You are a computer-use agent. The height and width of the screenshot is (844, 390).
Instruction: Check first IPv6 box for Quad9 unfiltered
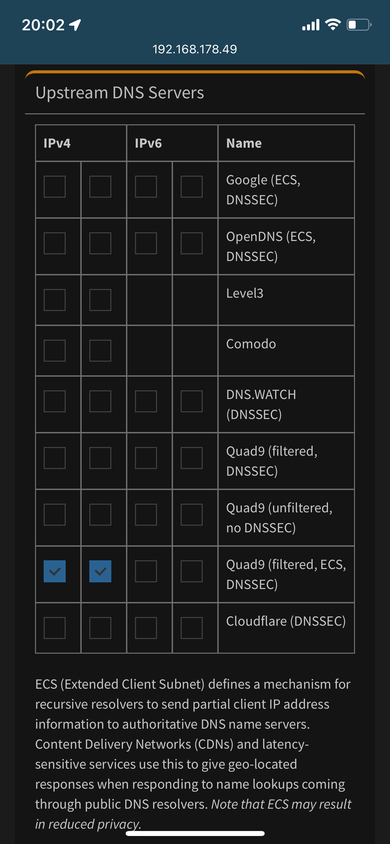(x=146, y=515)
